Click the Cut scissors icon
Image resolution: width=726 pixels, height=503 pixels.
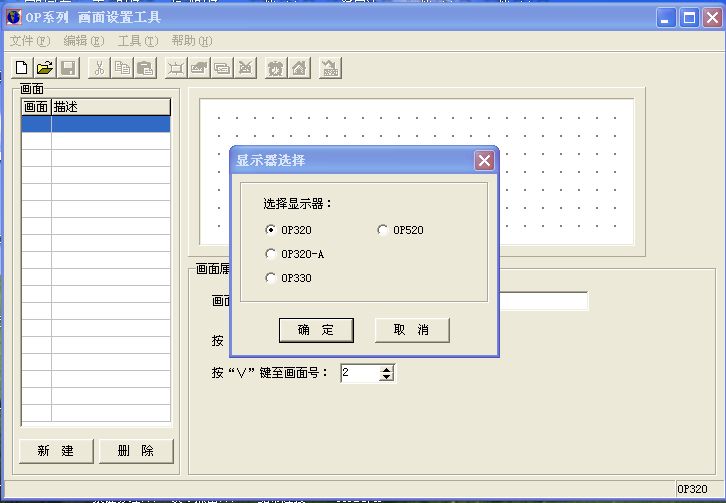(x=99, y=68)
